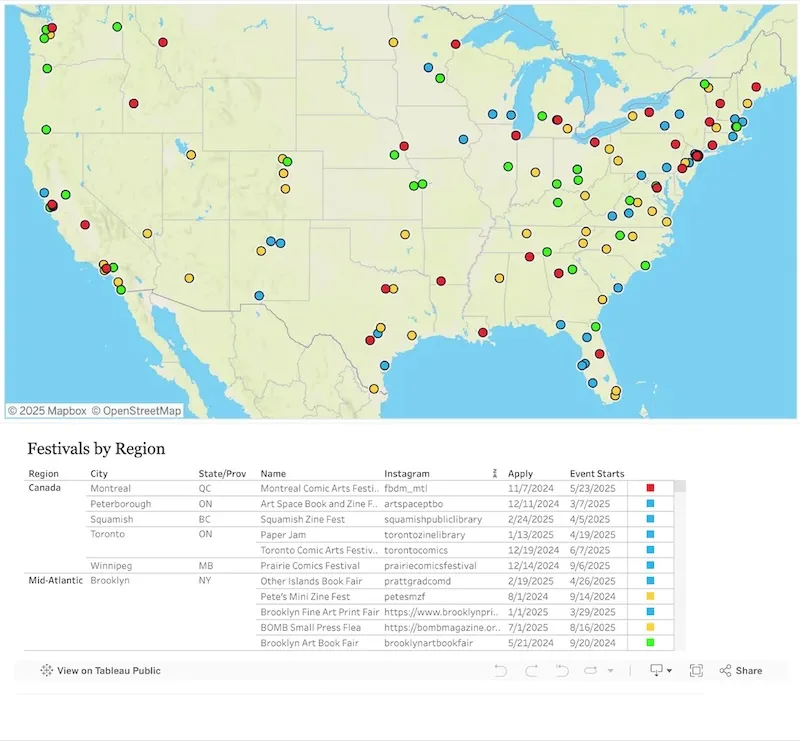Open the Download dropdown in the toolbar

pos(661,671)
